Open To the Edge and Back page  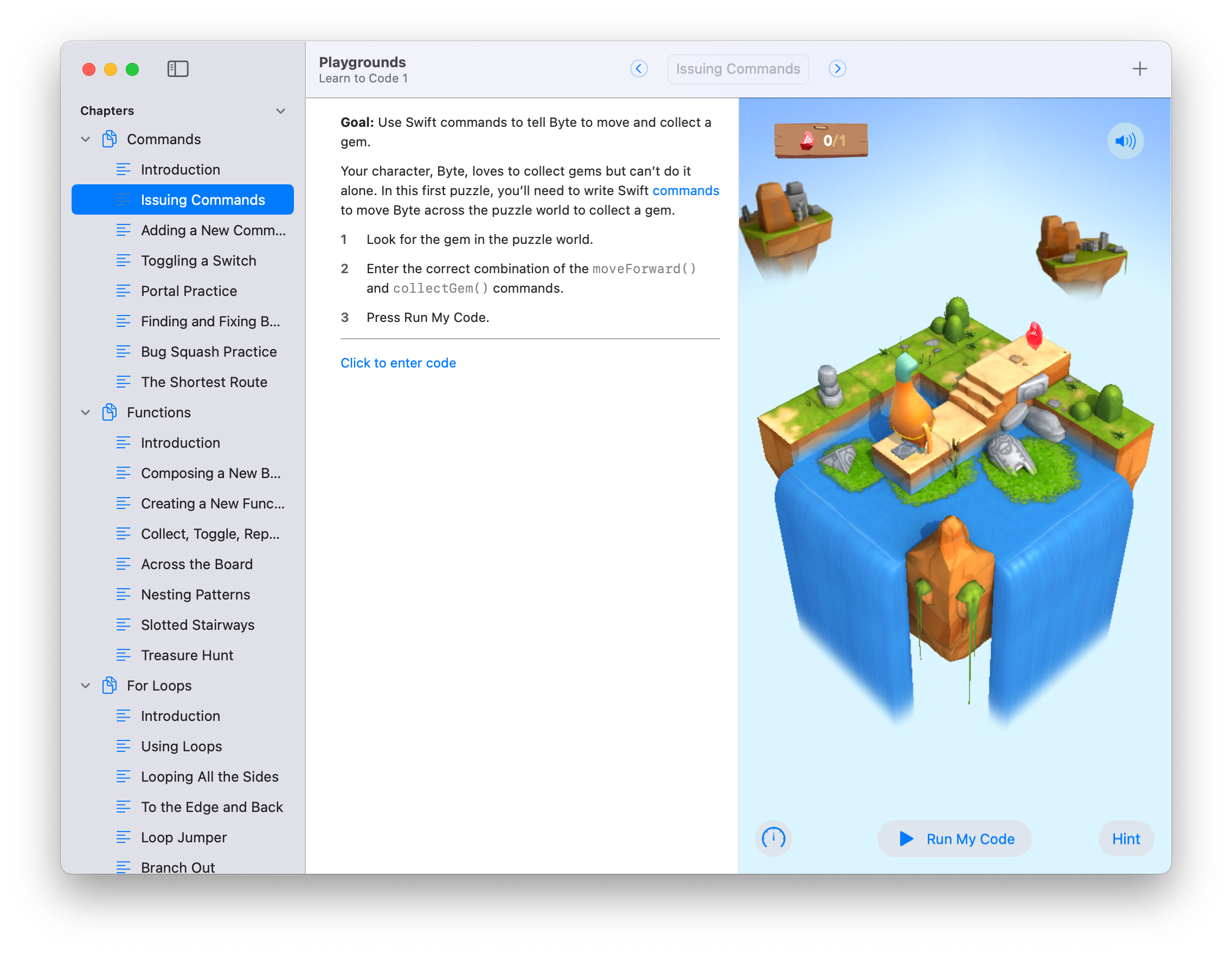coord(183,807)
